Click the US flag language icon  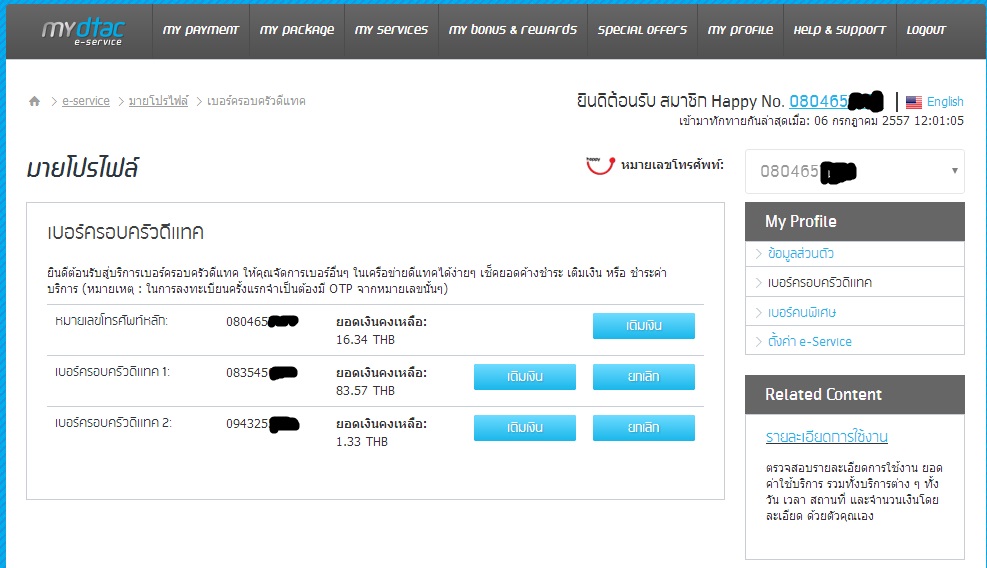coord(914,102)
